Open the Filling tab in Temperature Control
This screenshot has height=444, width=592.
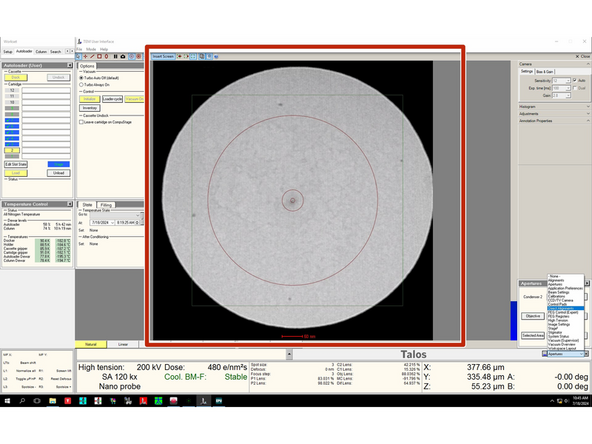tap(106, 205)
